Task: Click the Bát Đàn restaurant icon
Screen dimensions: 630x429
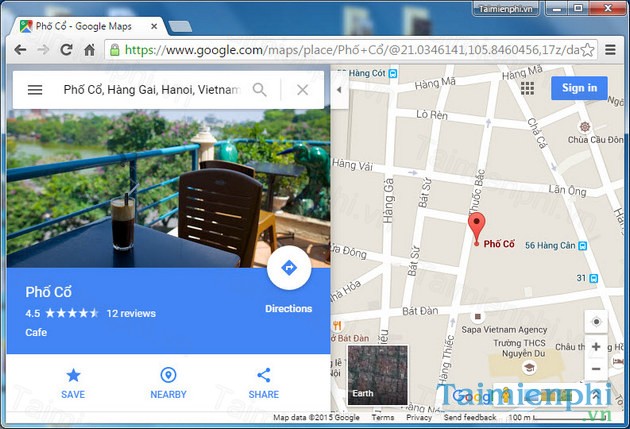Action: pyautogui.click(x=337, y=325)
